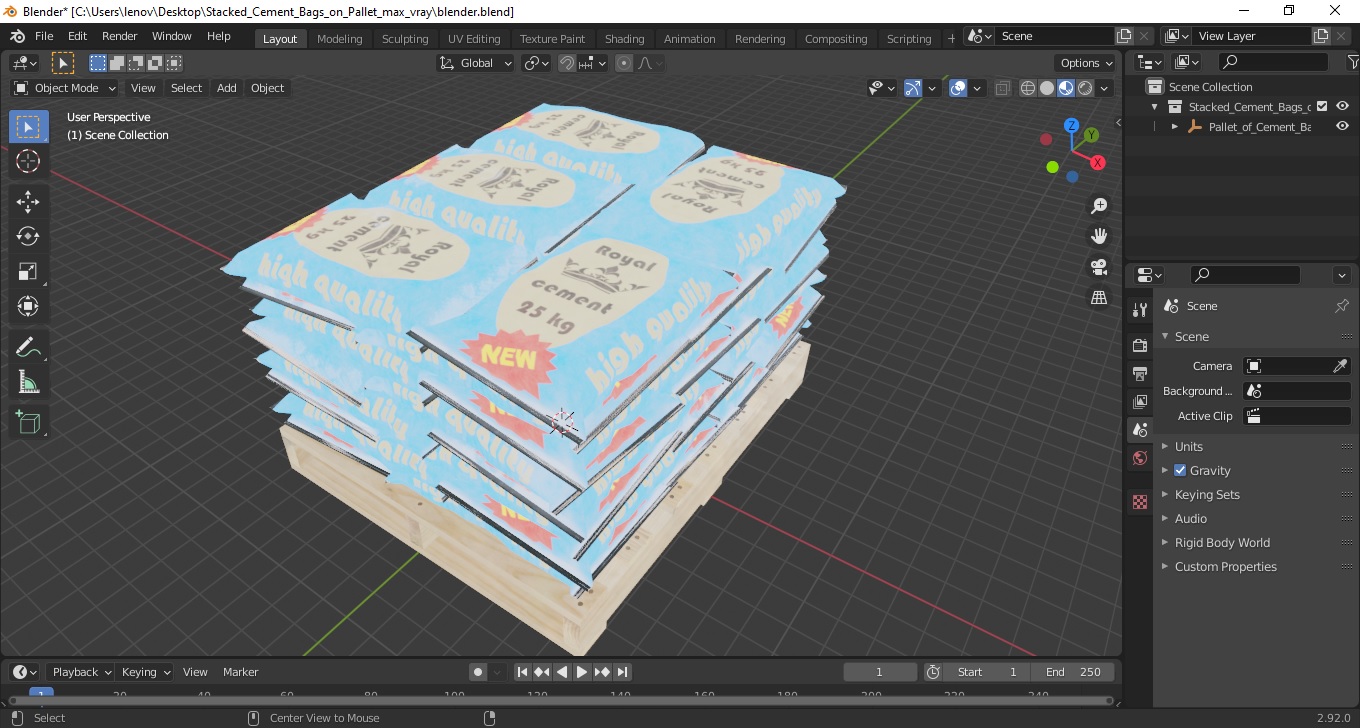
Task: Select the Measure ruler tool
Action: [x=28, y=382]
